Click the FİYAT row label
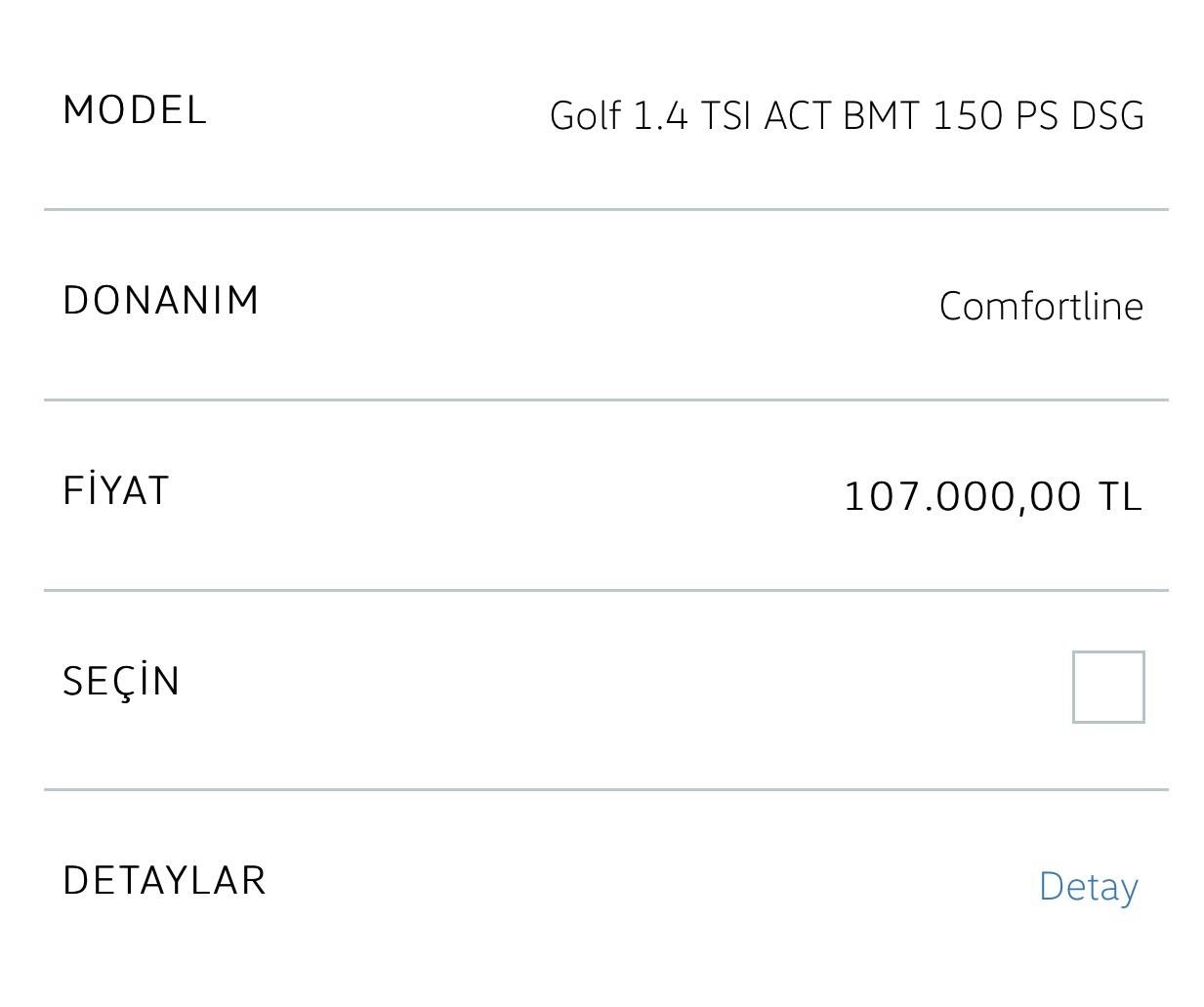 coord(116,488)
